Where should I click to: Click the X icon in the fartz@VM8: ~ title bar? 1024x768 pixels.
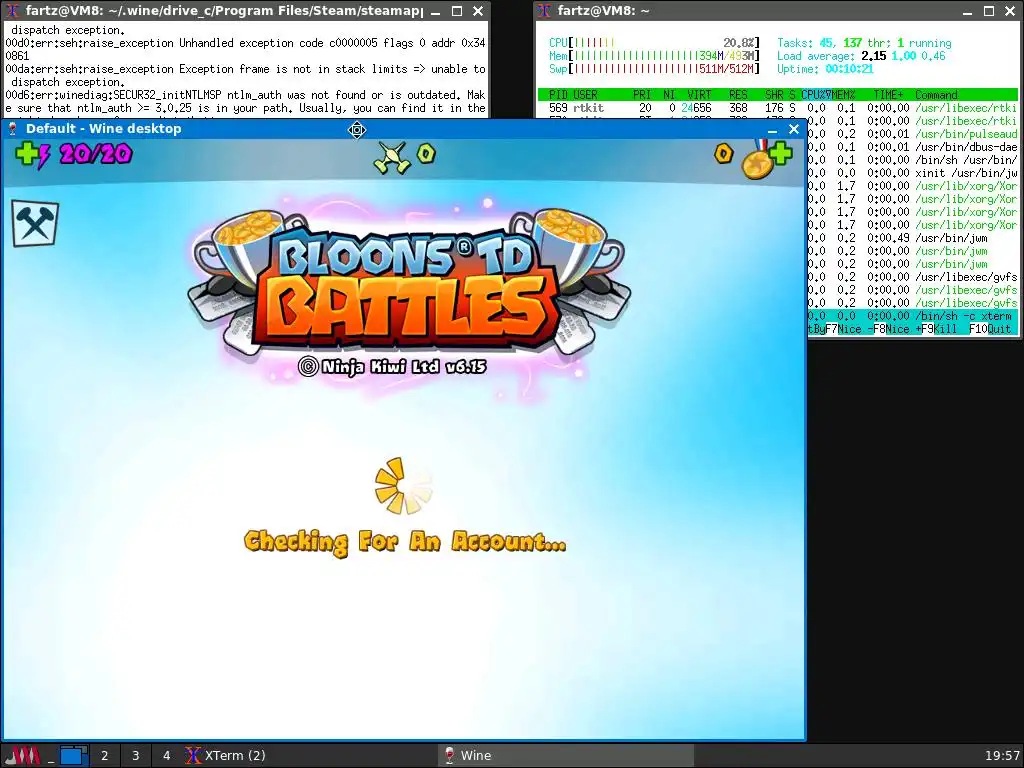tap(545, 10)
